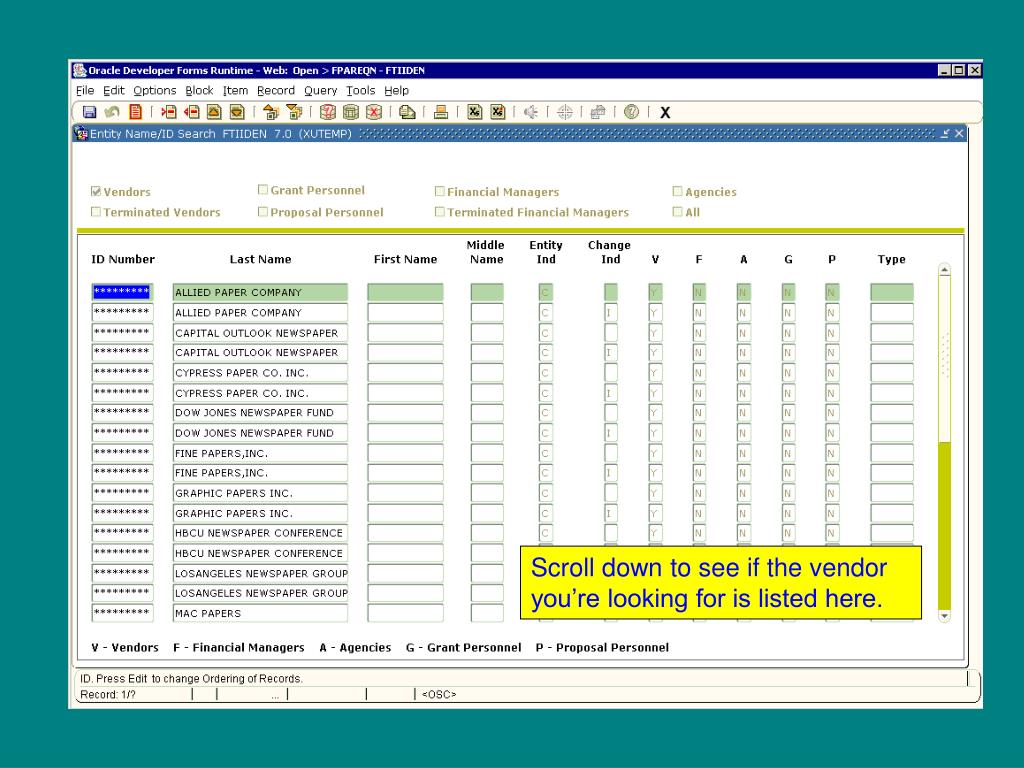Viewport: 1024px width, 768px height.
Task: Go to Previous Record using up-arrow icon
Action: (x=214, y=112)
